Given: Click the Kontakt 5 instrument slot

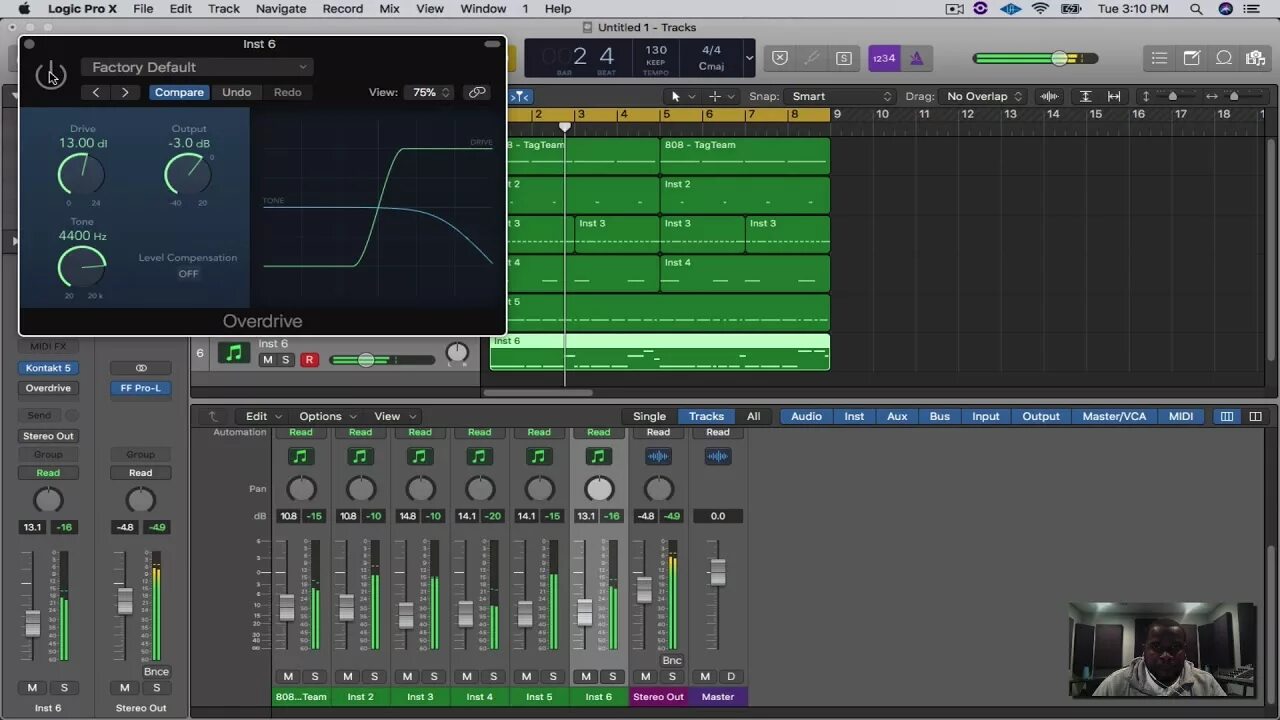Looking at the screenshot, I should click(48, 368).
